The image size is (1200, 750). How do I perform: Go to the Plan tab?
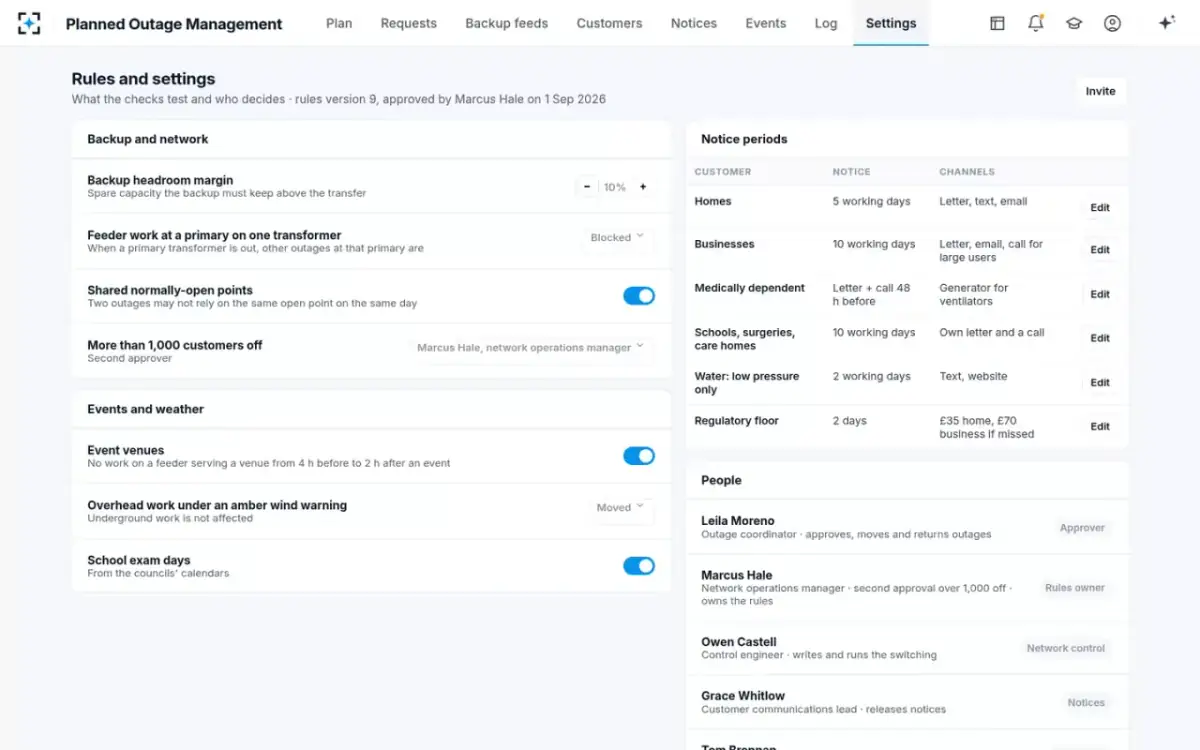[339, 23]
